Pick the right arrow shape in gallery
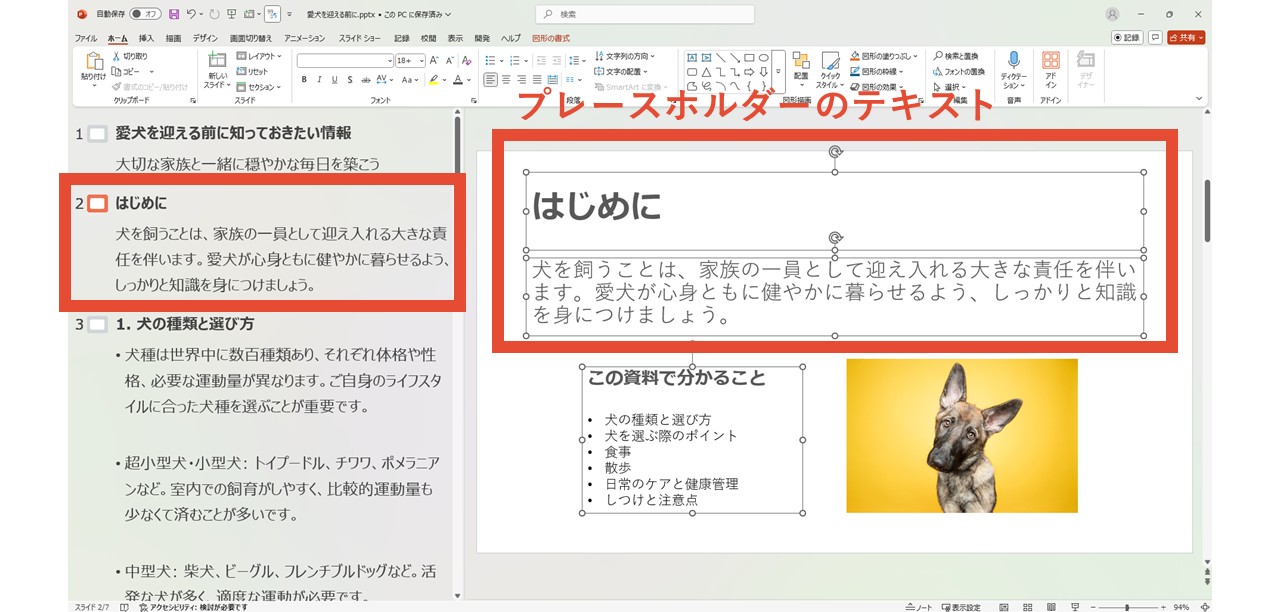The width and height of the screenshot is (1280, 612). click(749, 72)
